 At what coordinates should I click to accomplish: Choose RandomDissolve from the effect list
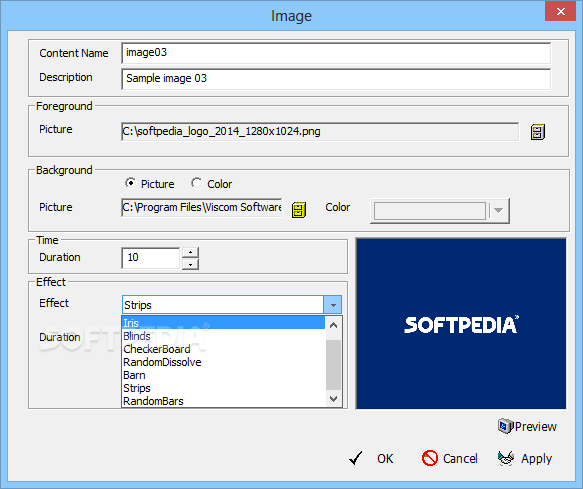point(223,362)
